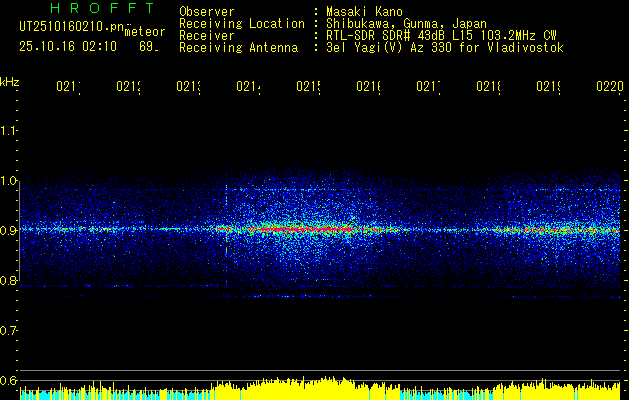Viewport: 629px width, 400px height.
Task: Click the 0217 time marker on the top axis
Action: click(x=428, y=86)
